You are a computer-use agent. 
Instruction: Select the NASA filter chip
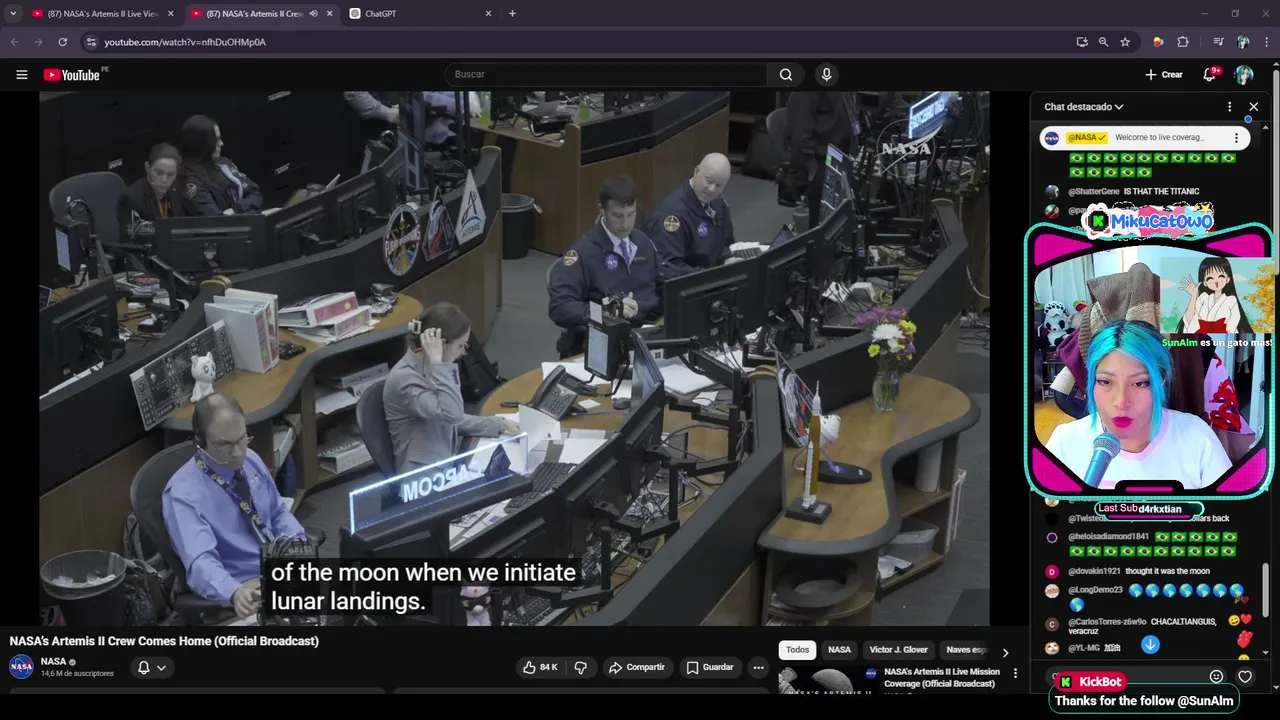point(840,650)
